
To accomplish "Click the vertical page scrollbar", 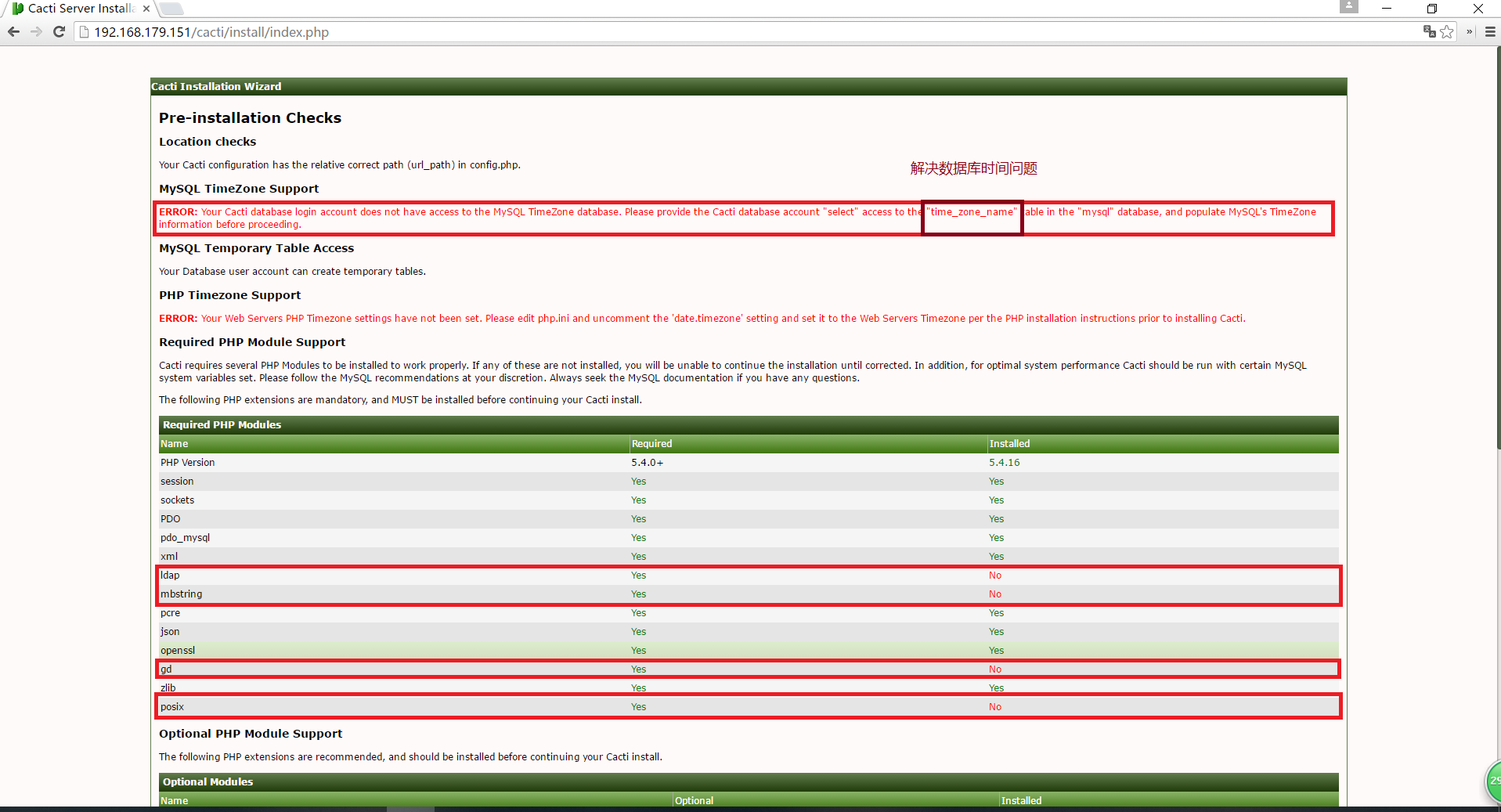I will tap(1498, 247).
